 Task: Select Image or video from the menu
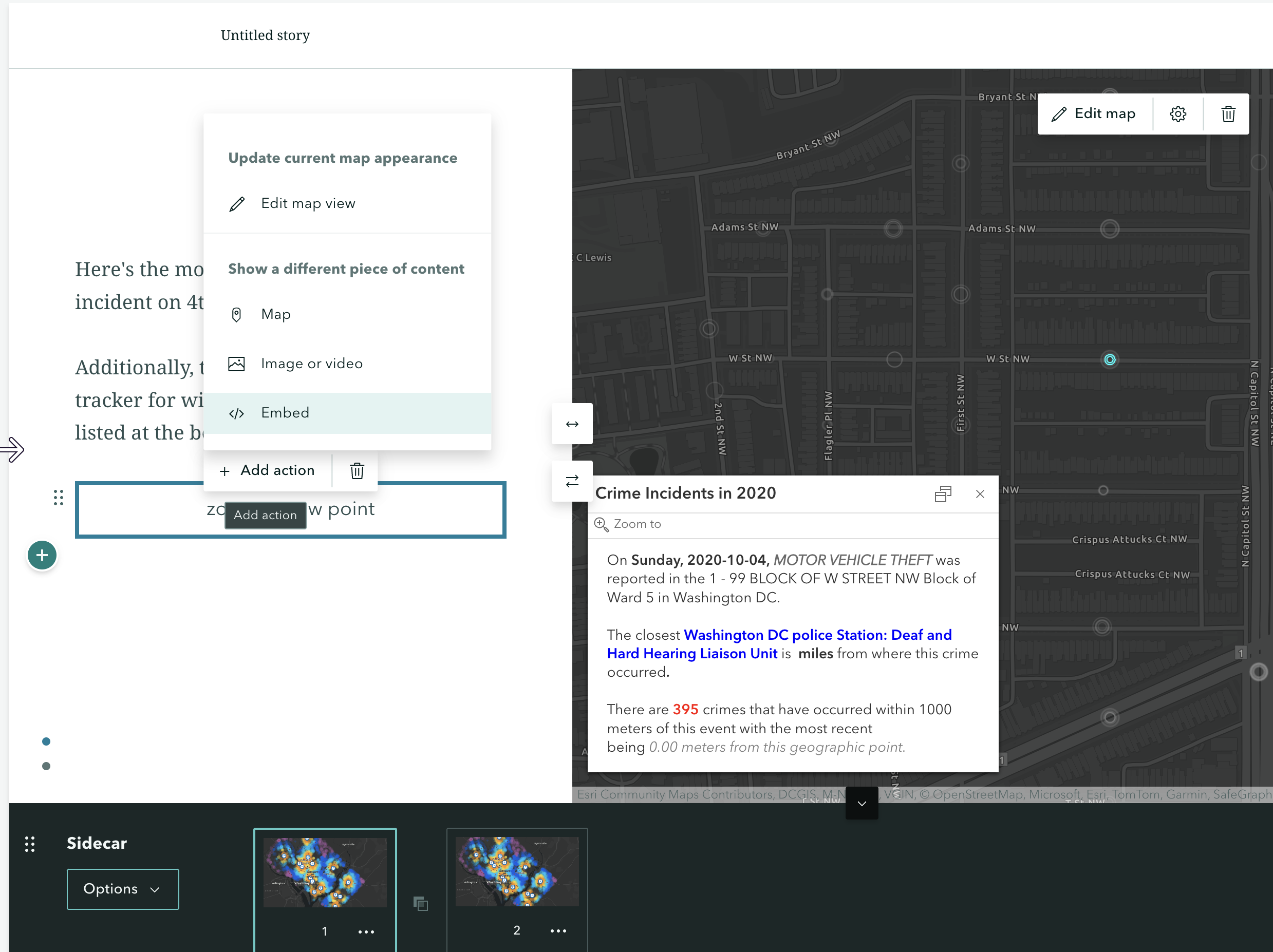[311, 363]
